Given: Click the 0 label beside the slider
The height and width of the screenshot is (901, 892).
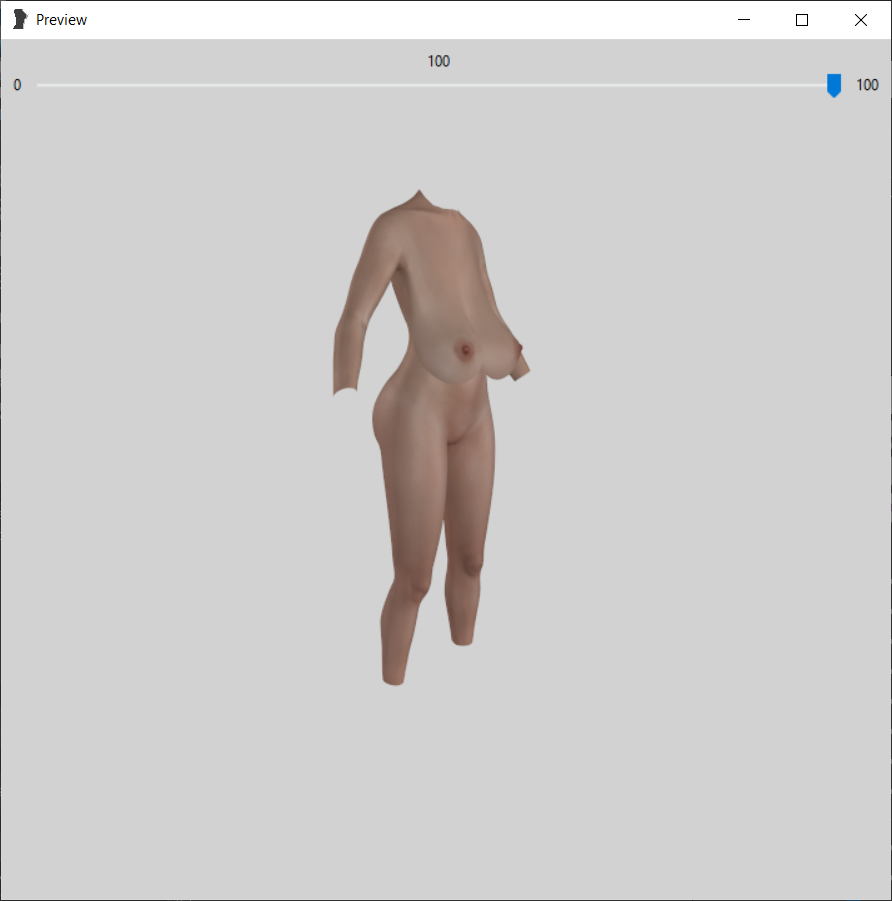Looking at the screenshot, I should tap(16, 85).
